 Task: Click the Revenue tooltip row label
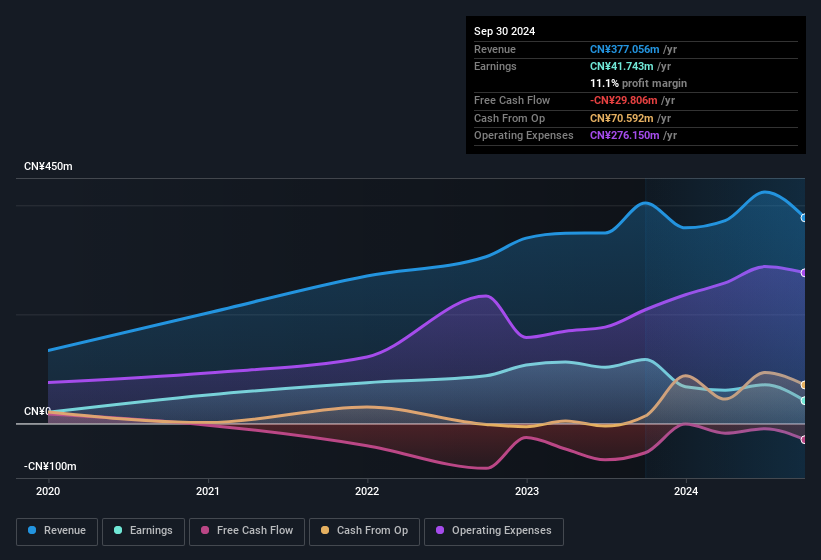495,49
